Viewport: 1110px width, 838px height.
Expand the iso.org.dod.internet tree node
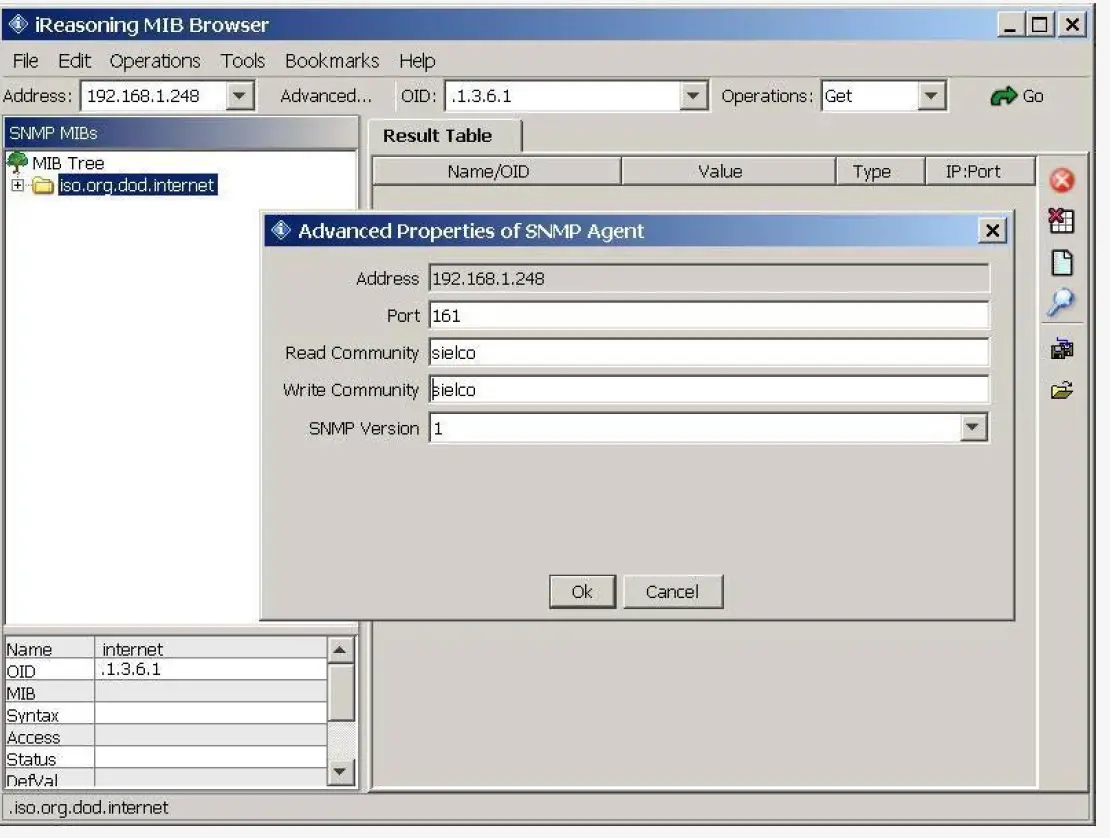[x=17, y=185]
